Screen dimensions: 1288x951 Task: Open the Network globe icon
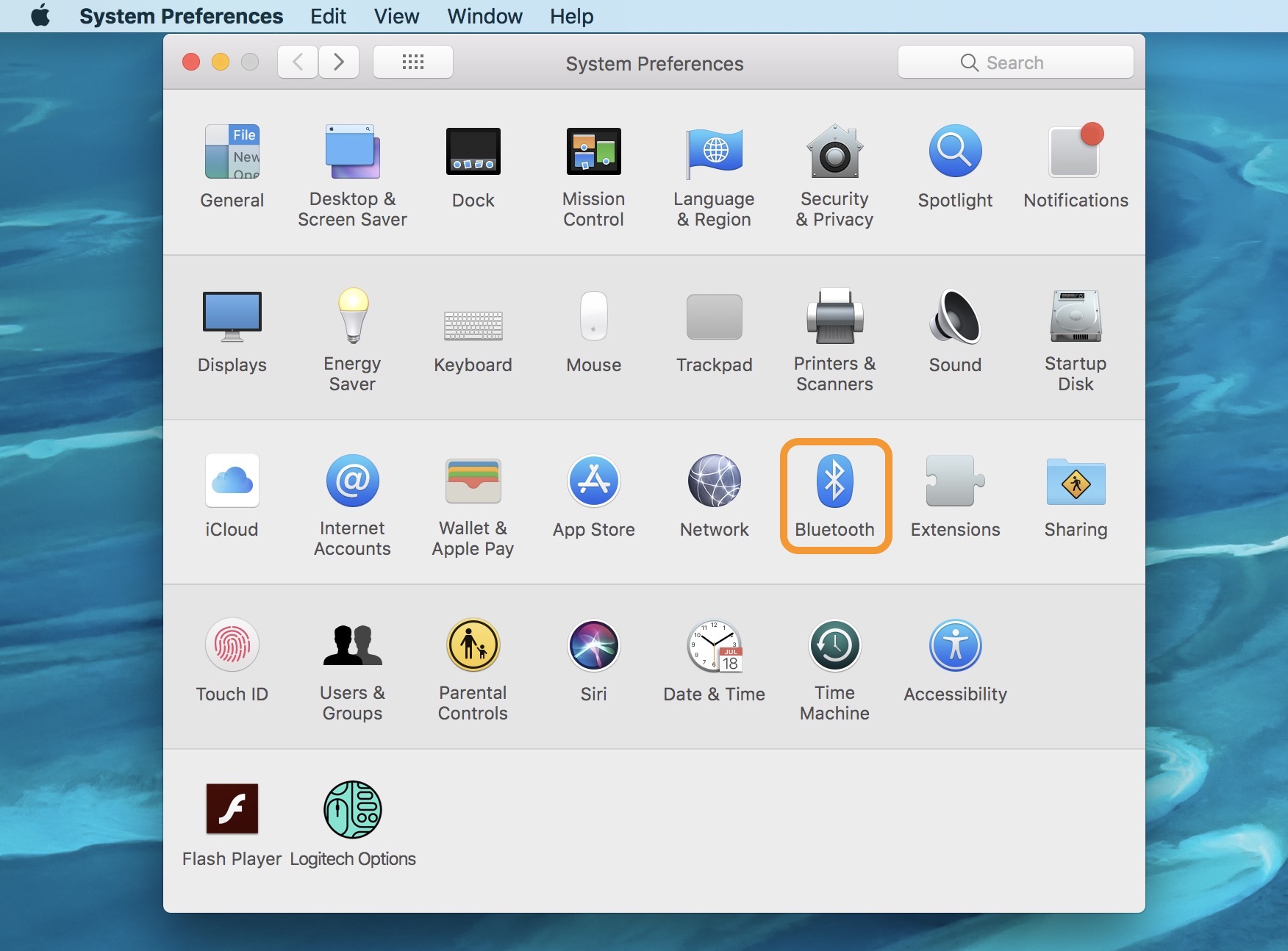[x=714, y=482]
